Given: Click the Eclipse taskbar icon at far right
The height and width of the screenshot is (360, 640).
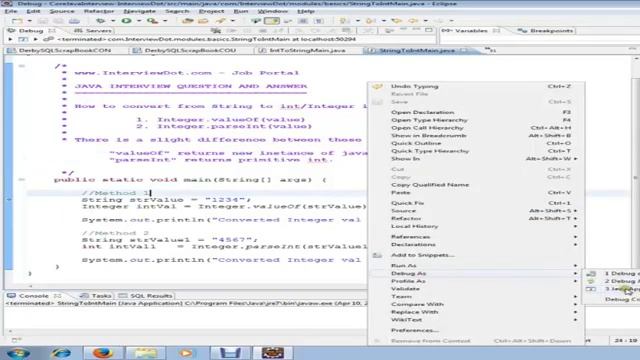Looking at the screenshot, I should tap(273, 353).
